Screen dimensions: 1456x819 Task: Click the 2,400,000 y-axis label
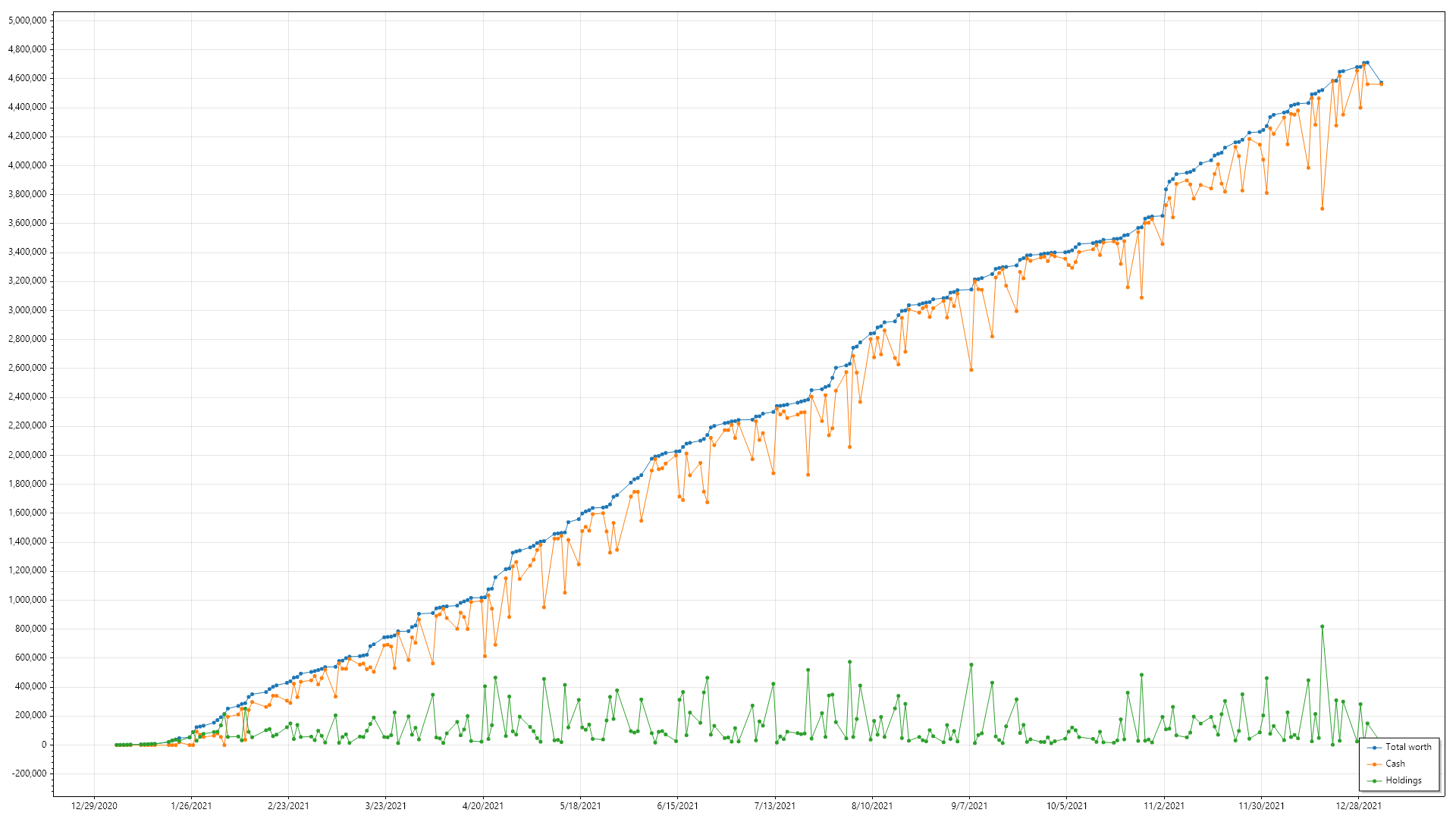pyautogui.click(x=27, y=397)
